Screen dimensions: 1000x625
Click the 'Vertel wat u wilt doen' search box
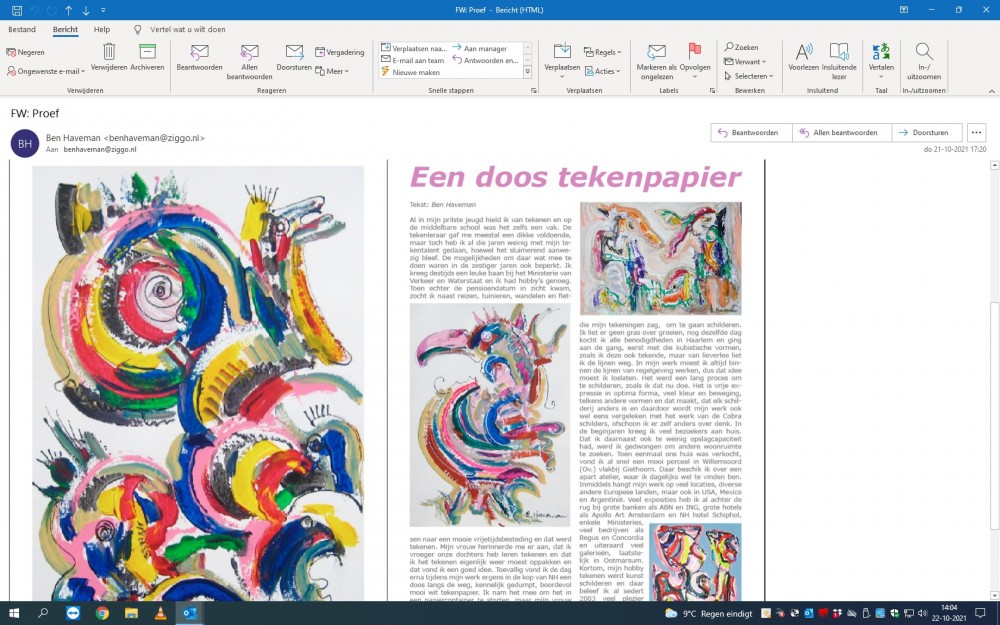tap(188, 29)
